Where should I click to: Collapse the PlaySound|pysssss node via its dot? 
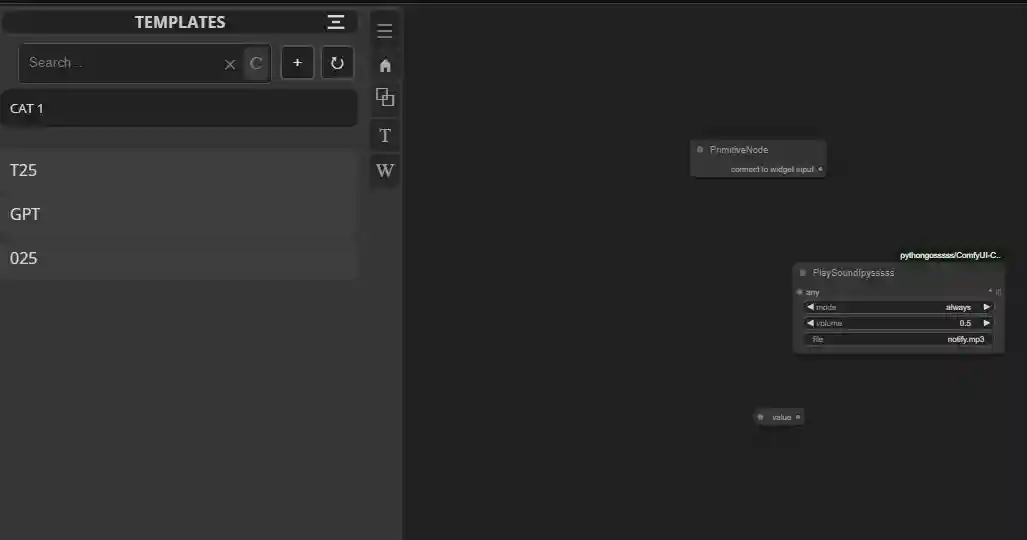pyautogui.click(x=803, y=273)
